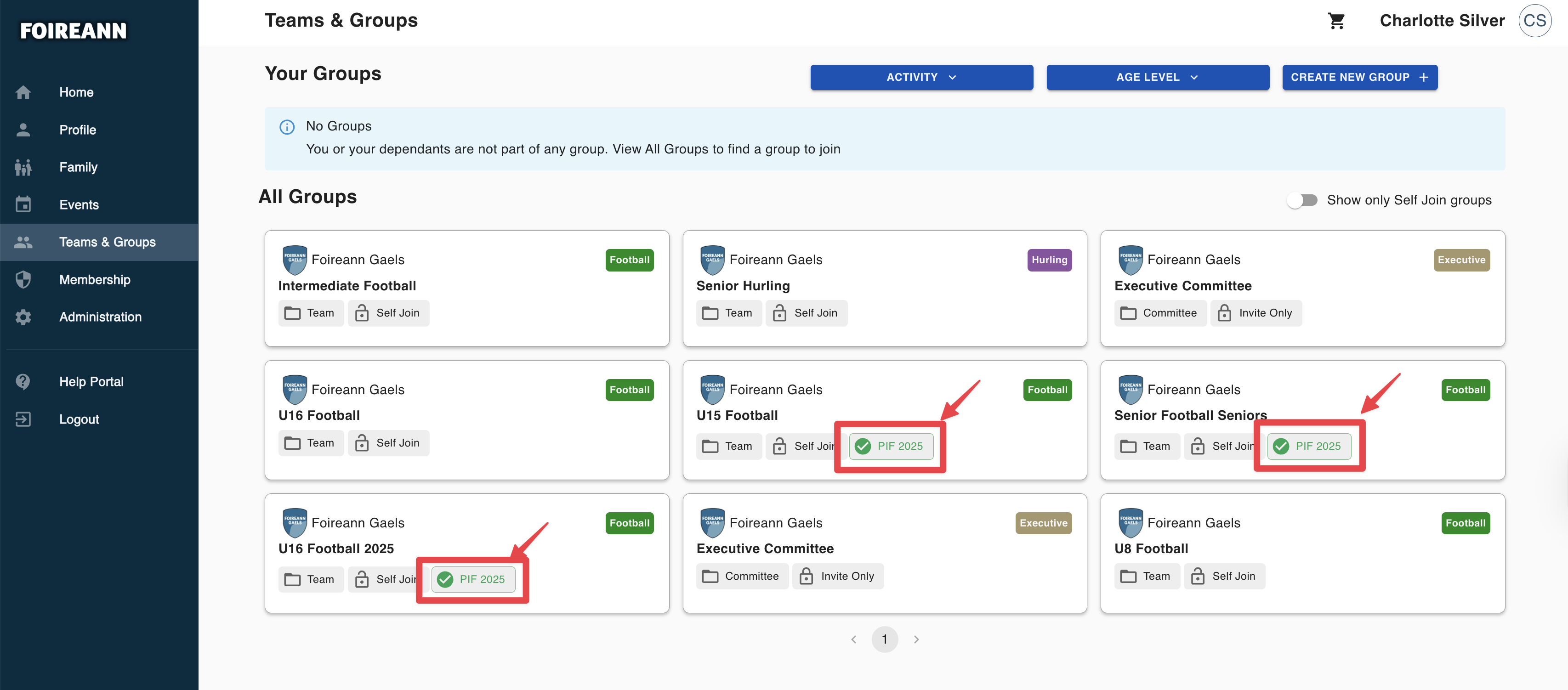Toggle Show only Self Join groups
Image resolution: width=1568 pixels, height=690 pixels.
coord(1302,200)
